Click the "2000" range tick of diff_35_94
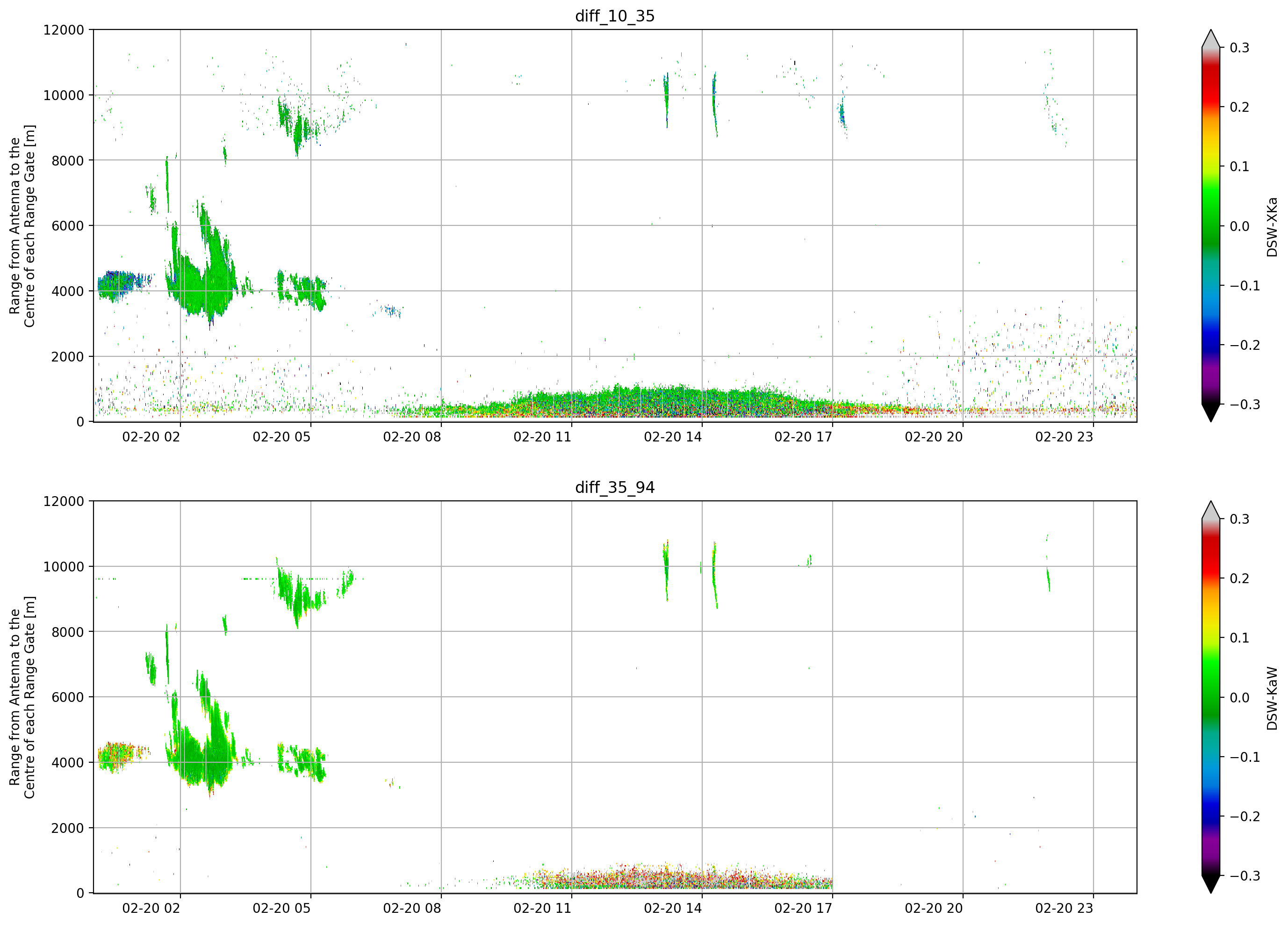Viewport: 1288px width, 925px height. (x=68, y=828)
